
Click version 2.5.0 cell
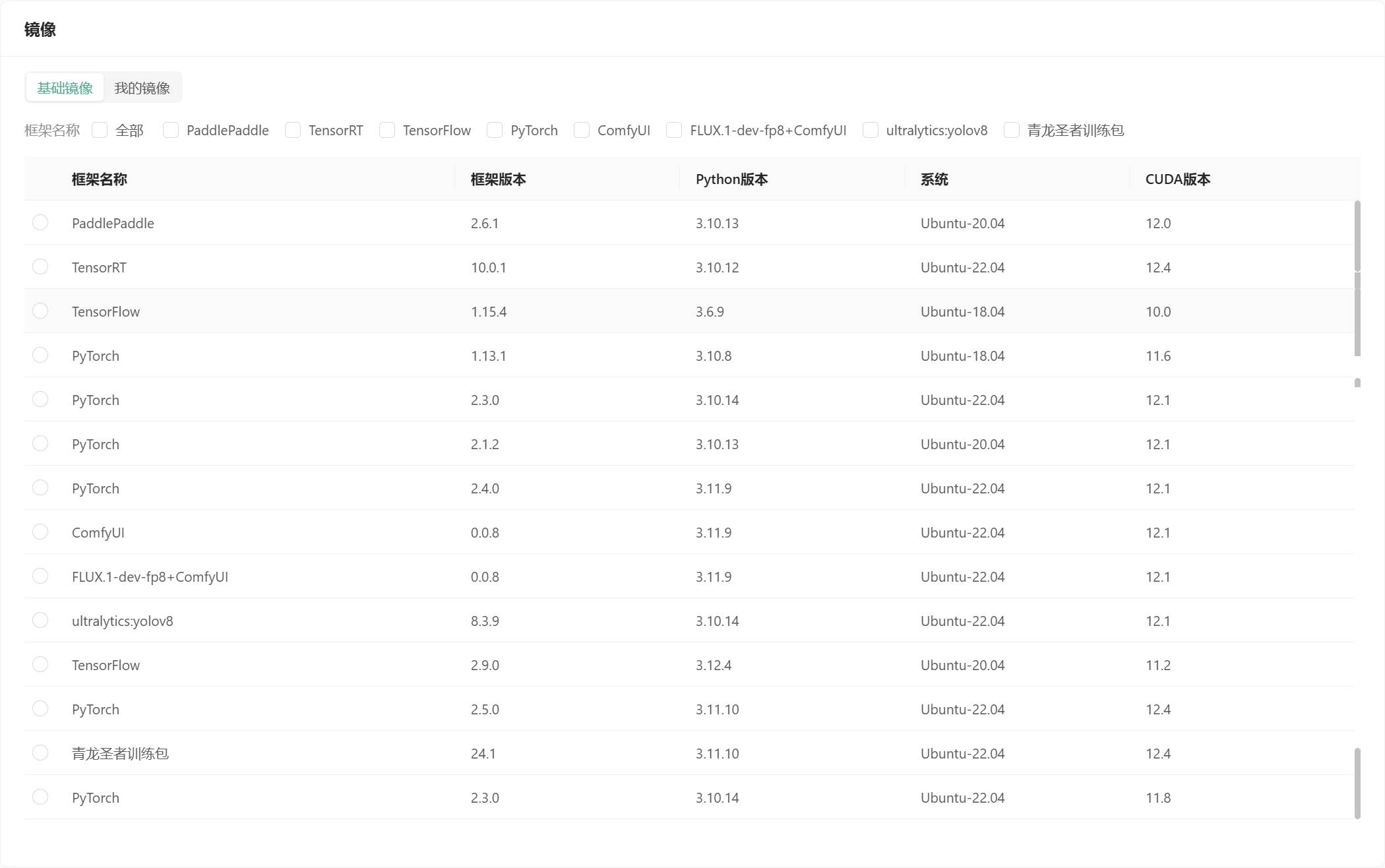(485, 710)
